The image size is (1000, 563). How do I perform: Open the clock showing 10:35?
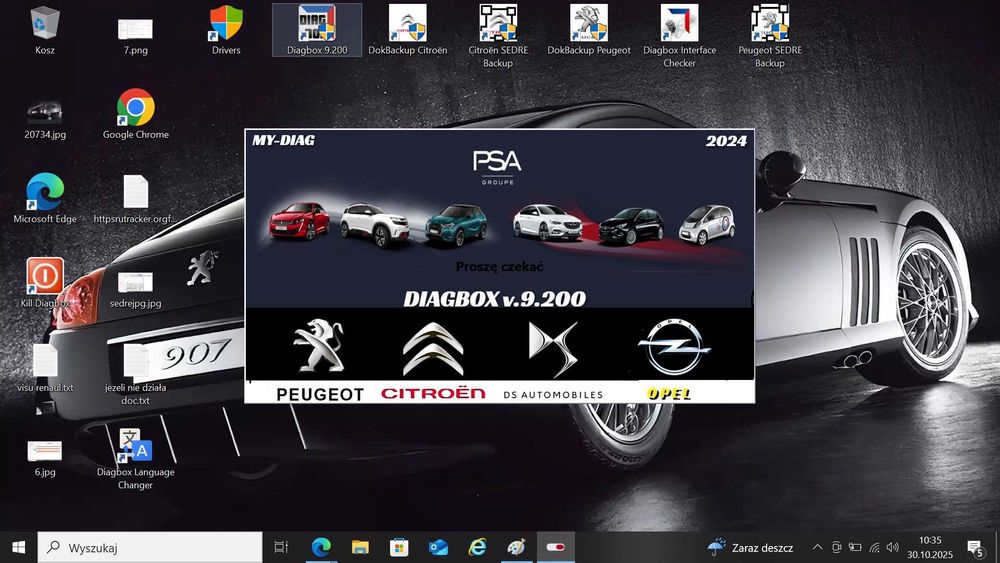(x=930, y=547)
